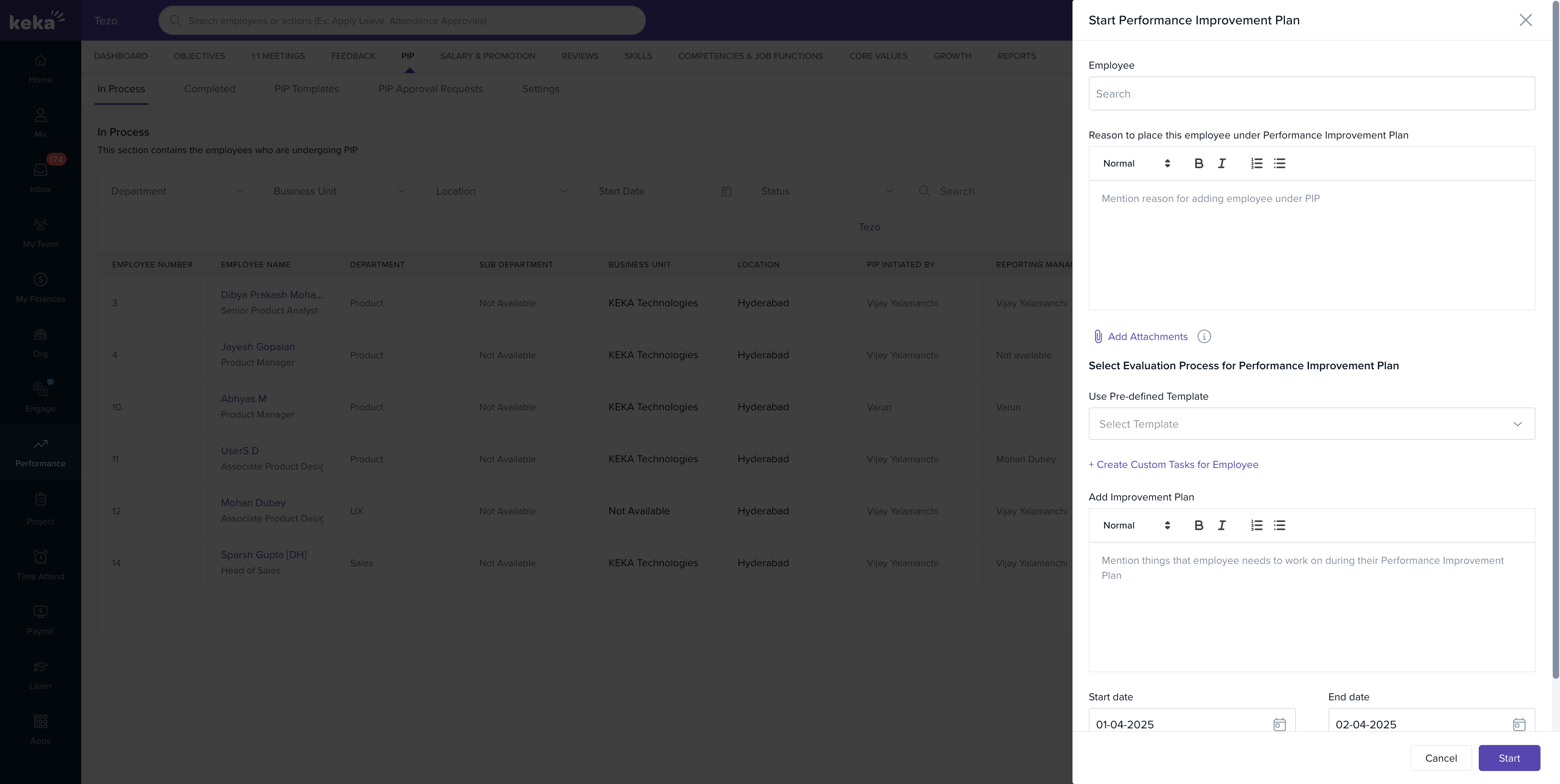This screenshot has width=1560, height=784.
Task: Click the reason for PIP text area
Action: [x=1311, y=245]
